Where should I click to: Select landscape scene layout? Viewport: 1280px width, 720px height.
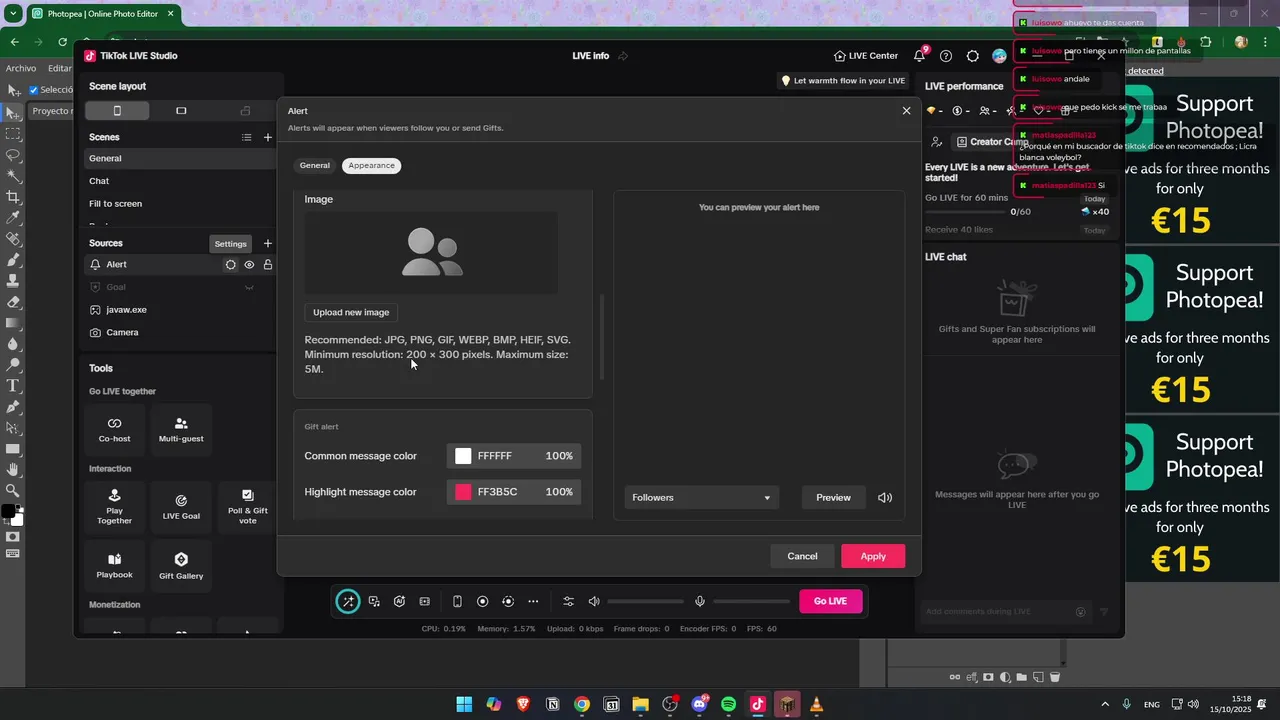tap(181, 110)
